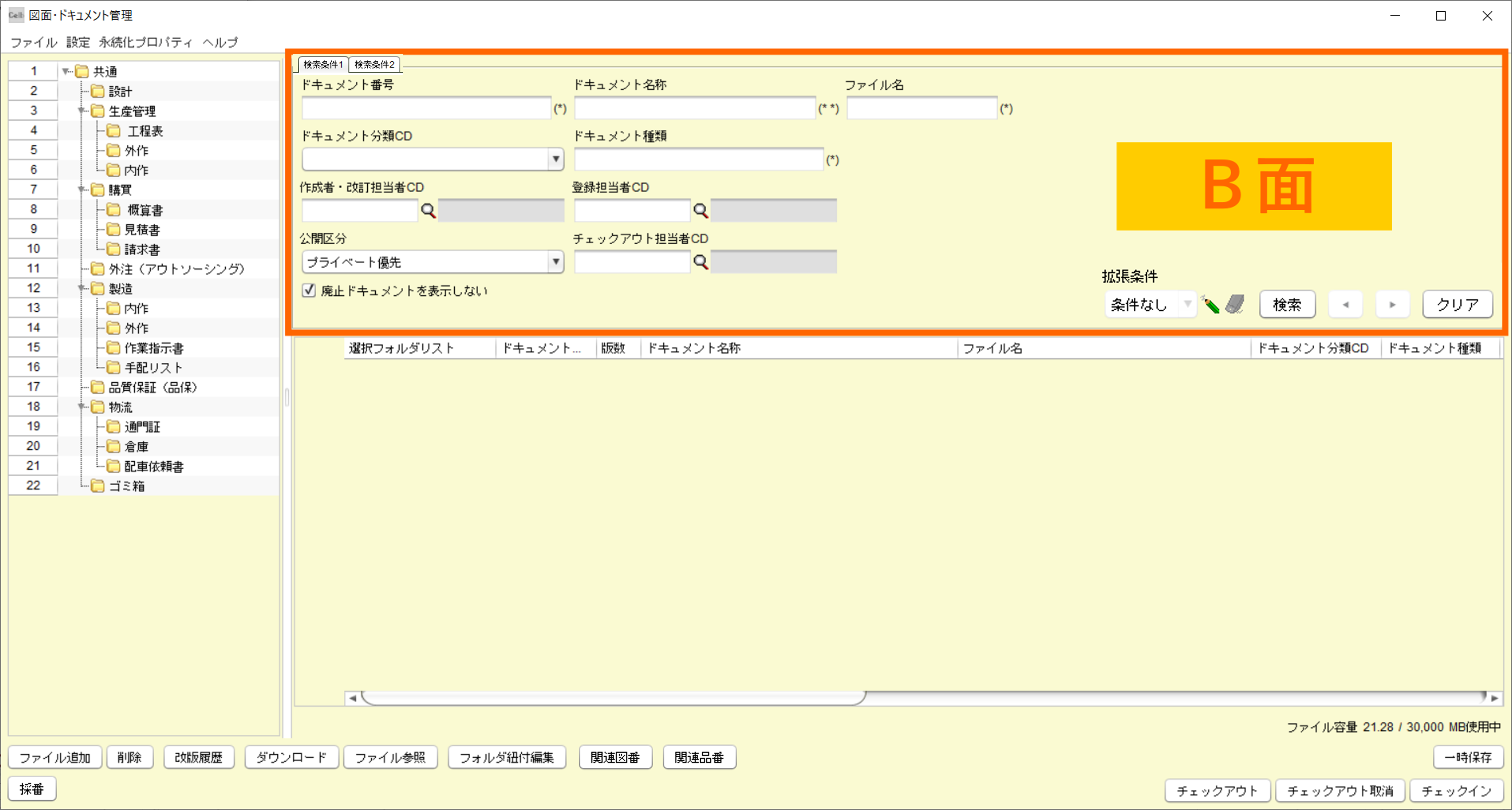The height and width of the screenshot is (810, 1512).
Task: Click the 削除 button
Action: [130, 757]
